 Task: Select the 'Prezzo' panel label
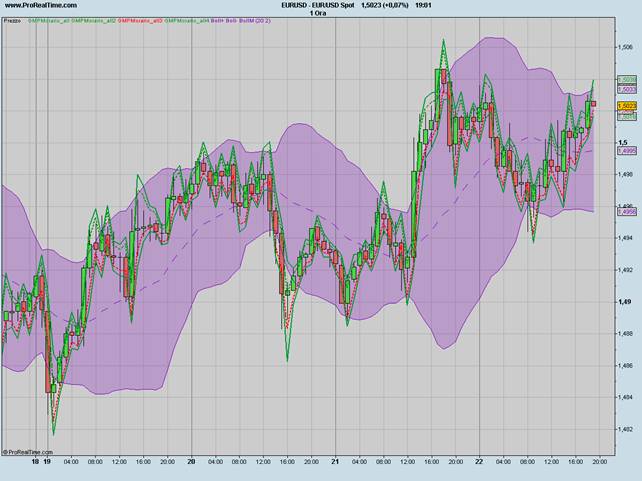click(x=13, y=20)
